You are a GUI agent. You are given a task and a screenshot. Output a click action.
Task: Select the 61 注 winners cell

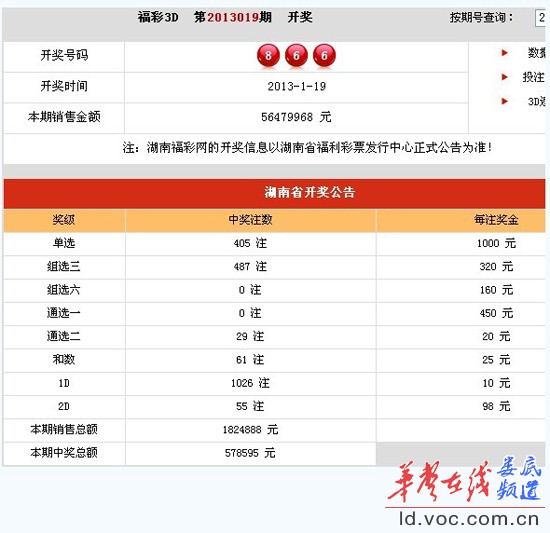[250, 359]
